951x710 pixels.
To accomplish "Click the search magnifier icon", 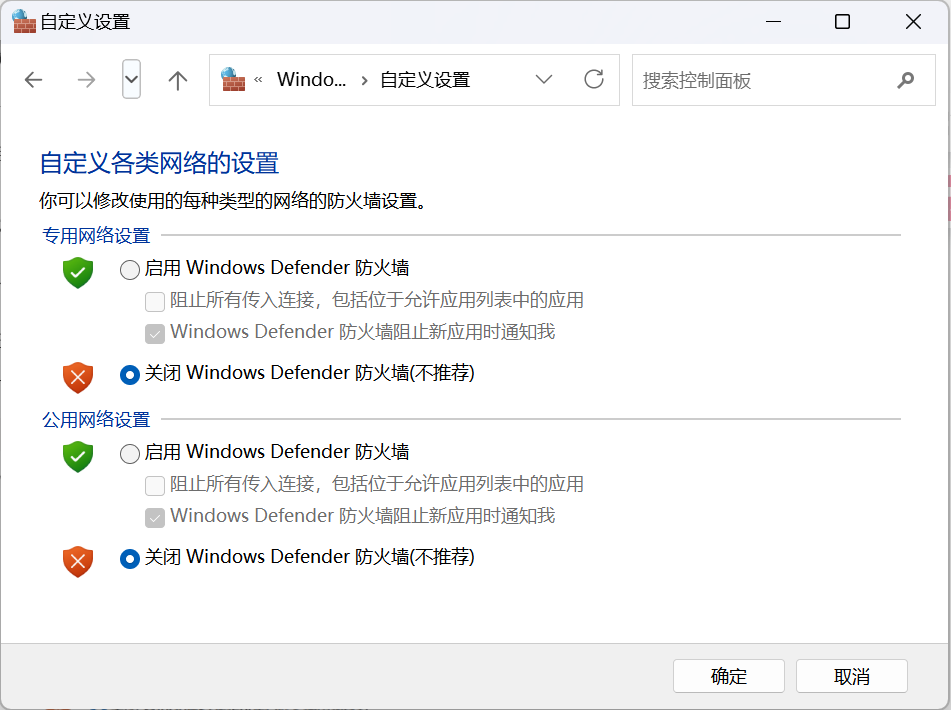I will [906, 79].
